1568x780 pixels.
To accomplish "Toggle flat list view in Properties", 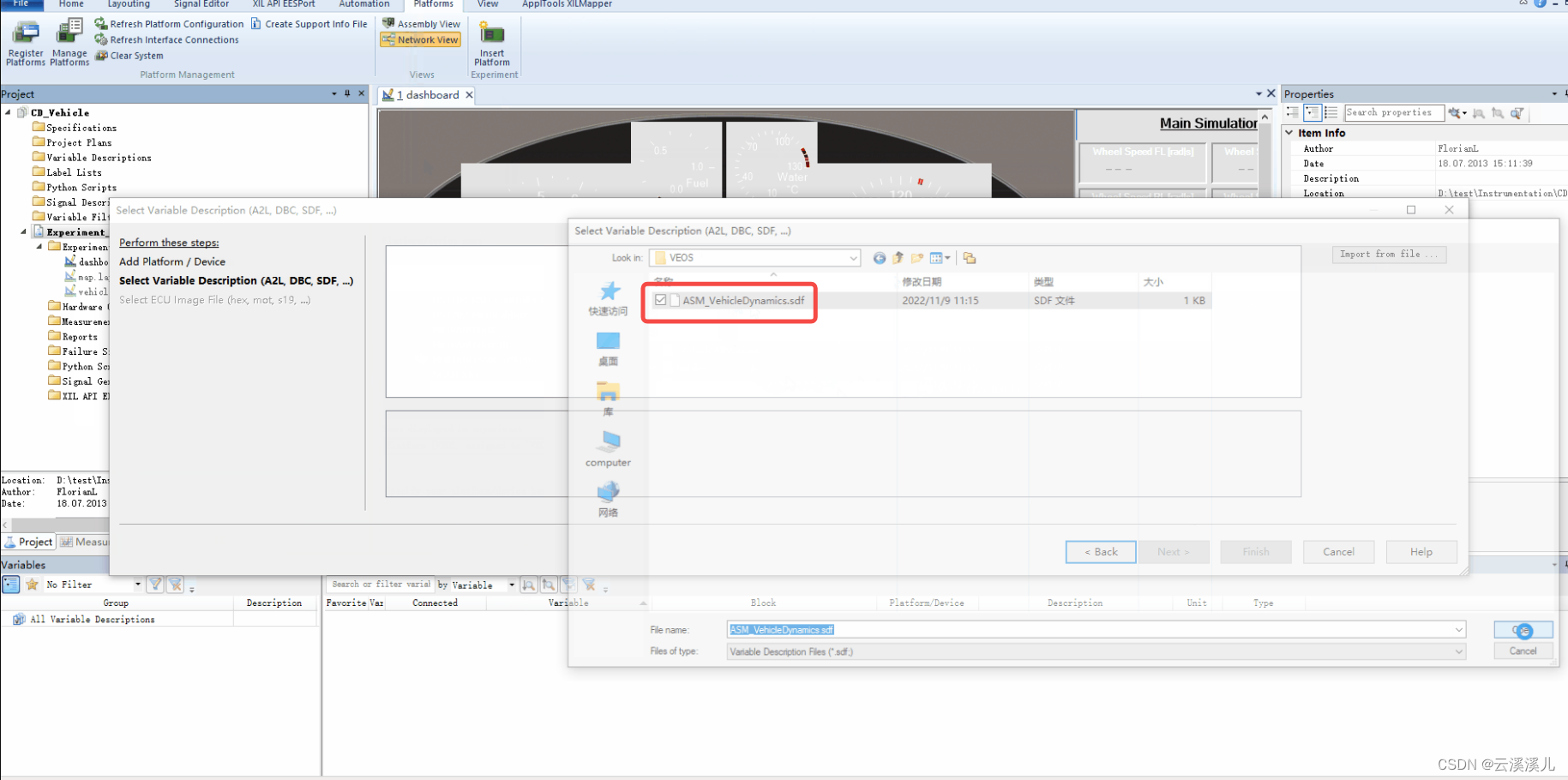I will tap(1331, 112).
